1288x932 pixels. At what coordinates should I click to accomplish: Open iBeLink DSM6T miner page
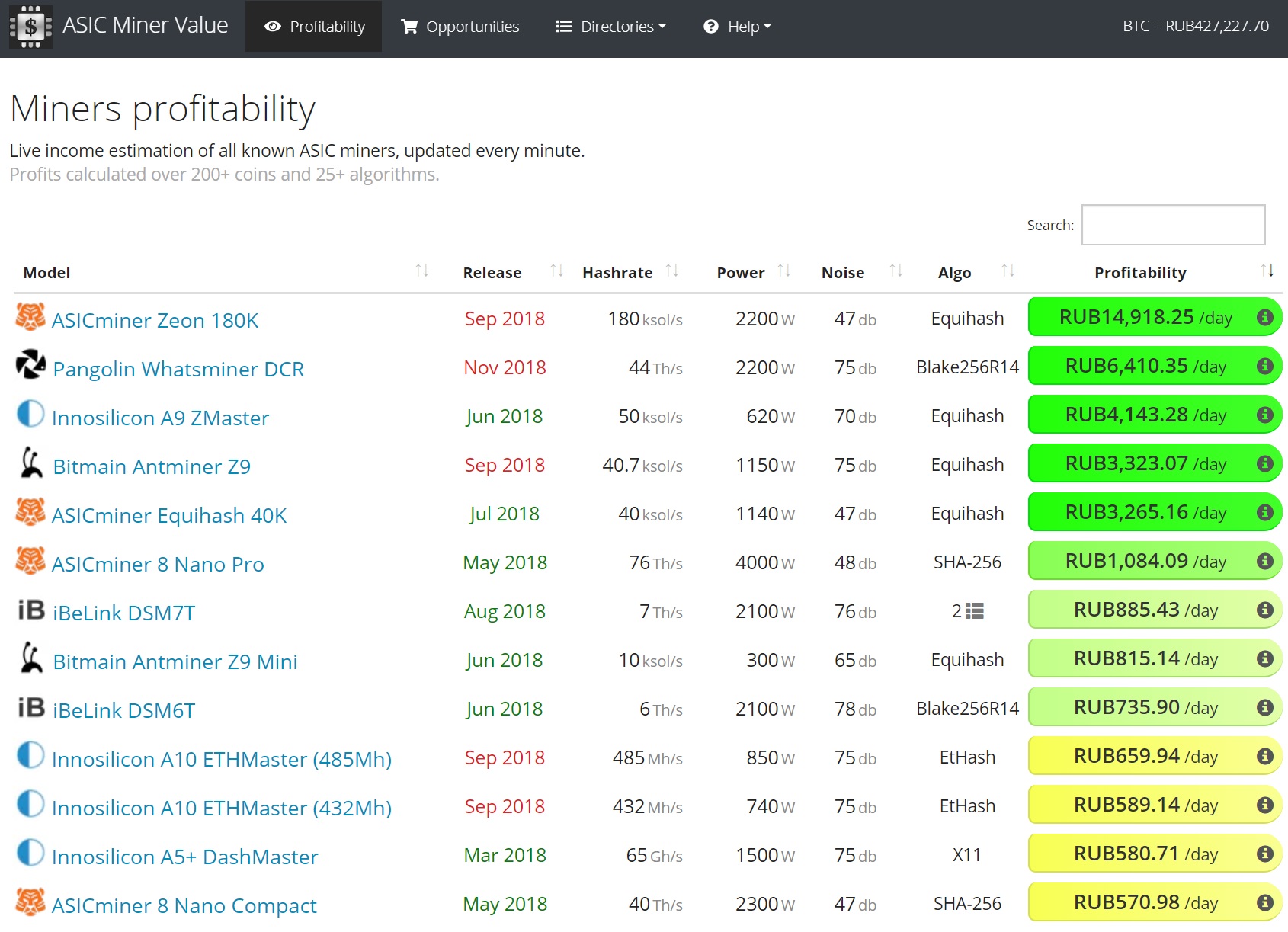coord(123,710)
